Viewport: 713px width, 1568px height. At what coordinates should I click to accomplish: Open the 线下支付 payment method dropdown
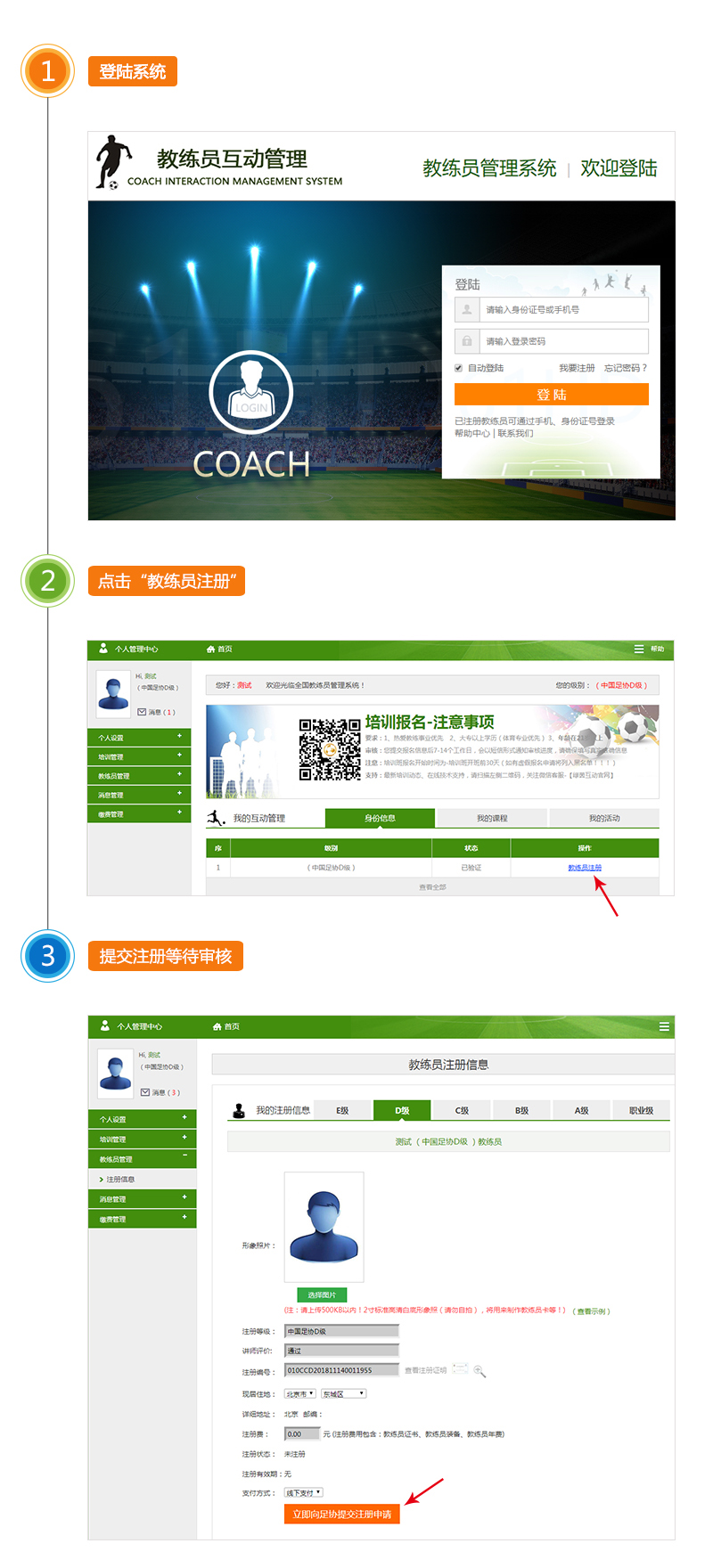pyautogui.click(x=304, y=1492)
